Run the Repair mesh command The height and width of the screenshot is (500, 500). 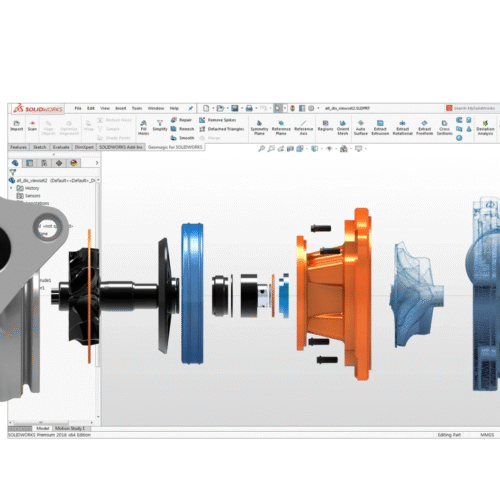point(181,120)
